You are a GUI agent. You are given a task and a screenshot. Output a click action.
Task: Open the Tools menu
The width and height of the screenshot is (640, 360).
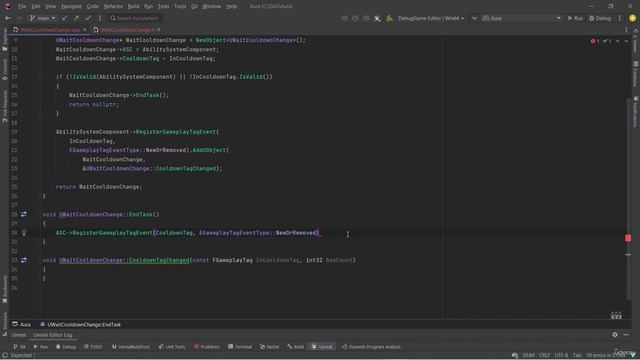pyautogui.click(x=180, y=7)
